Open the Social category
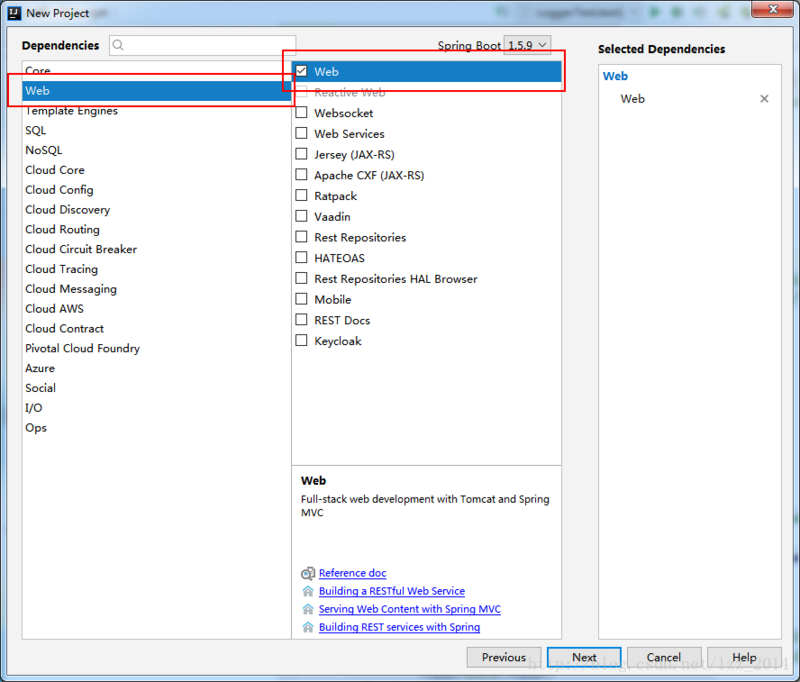This screenshot has height=682, width=800. tap(156, 388)
